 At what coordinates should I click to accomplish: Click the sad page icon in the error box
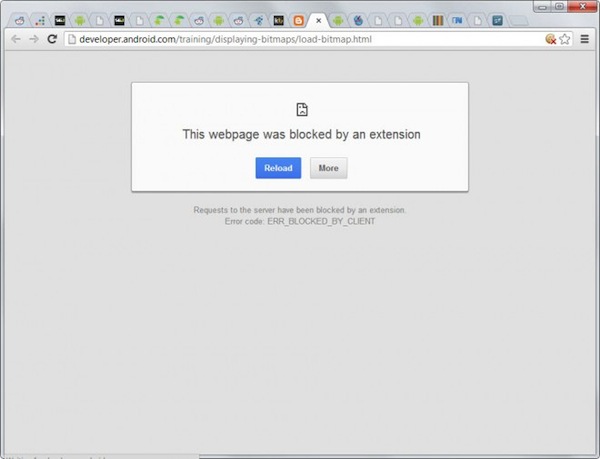(x=302, y=109)
